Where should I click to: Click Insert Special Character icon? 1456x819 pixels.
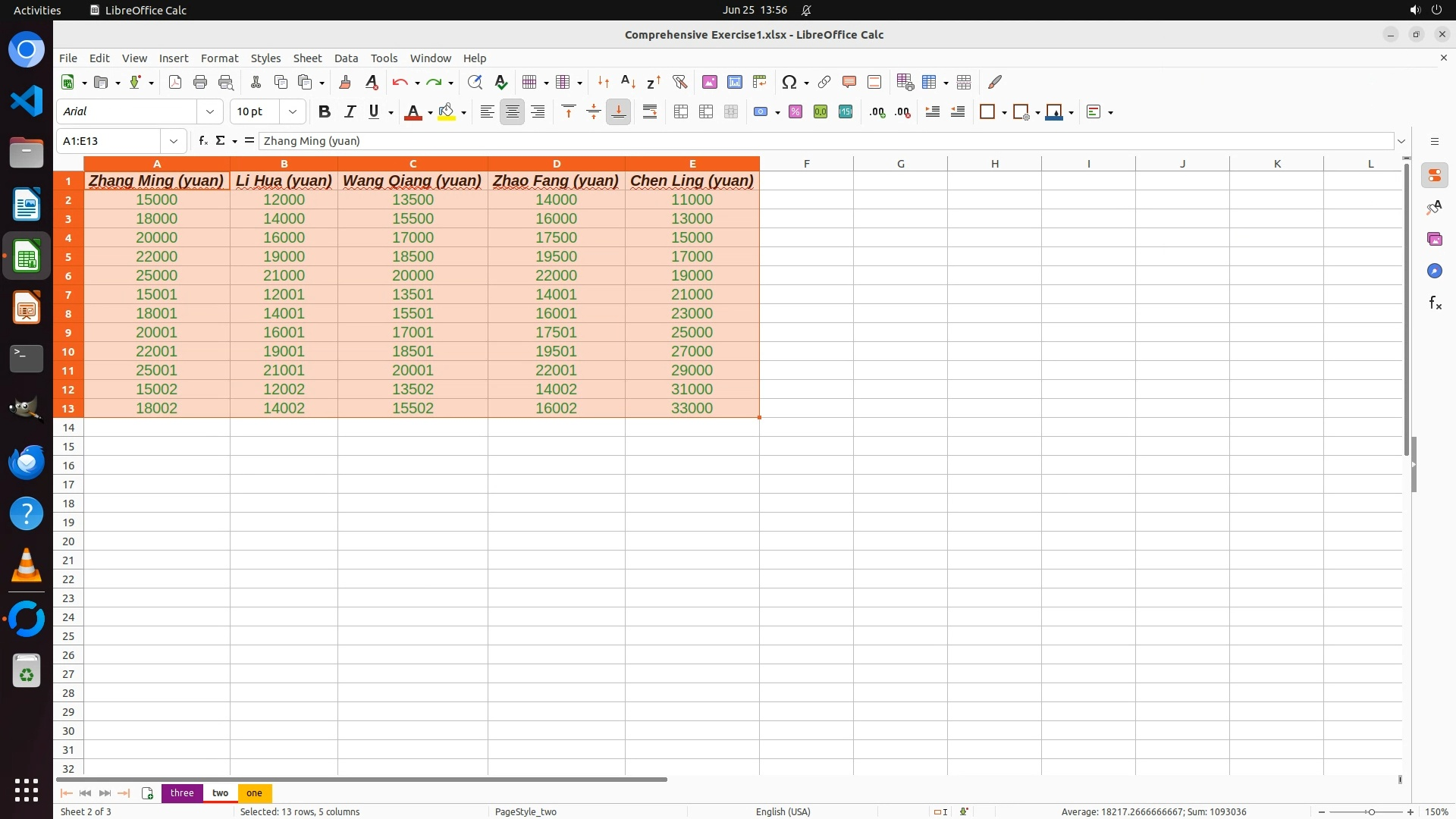(x=789, y=82)
